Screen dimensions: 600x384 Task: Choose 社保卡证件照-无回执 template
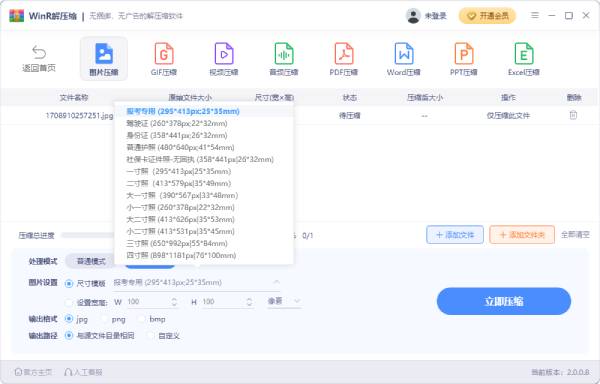point(200,159)
